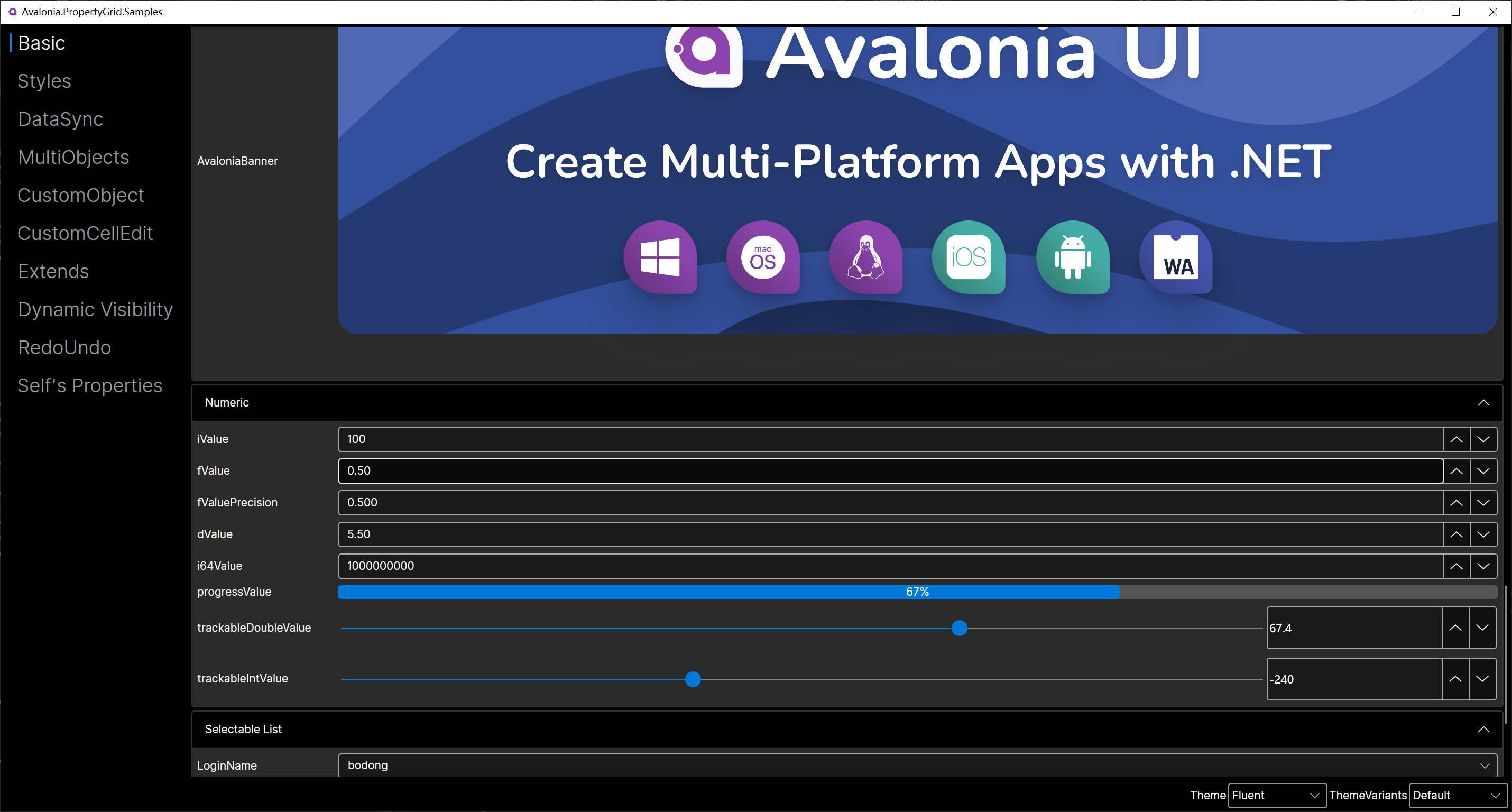The image size is (1512, 812).
Task: Raise fValuePrecision with up arrow
Action: tap(1456, 503)
